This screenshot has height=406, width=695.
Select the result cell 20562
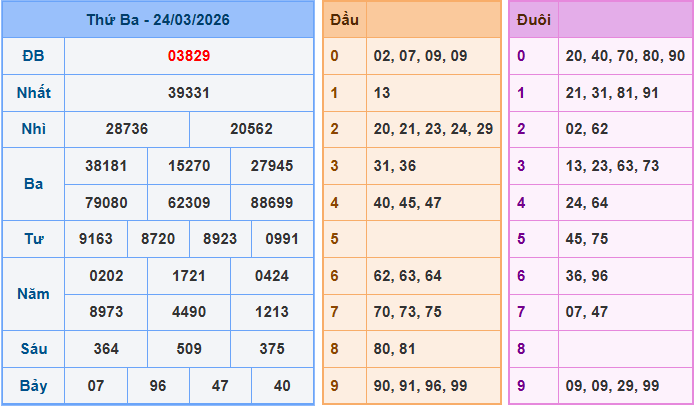(251, 129)
